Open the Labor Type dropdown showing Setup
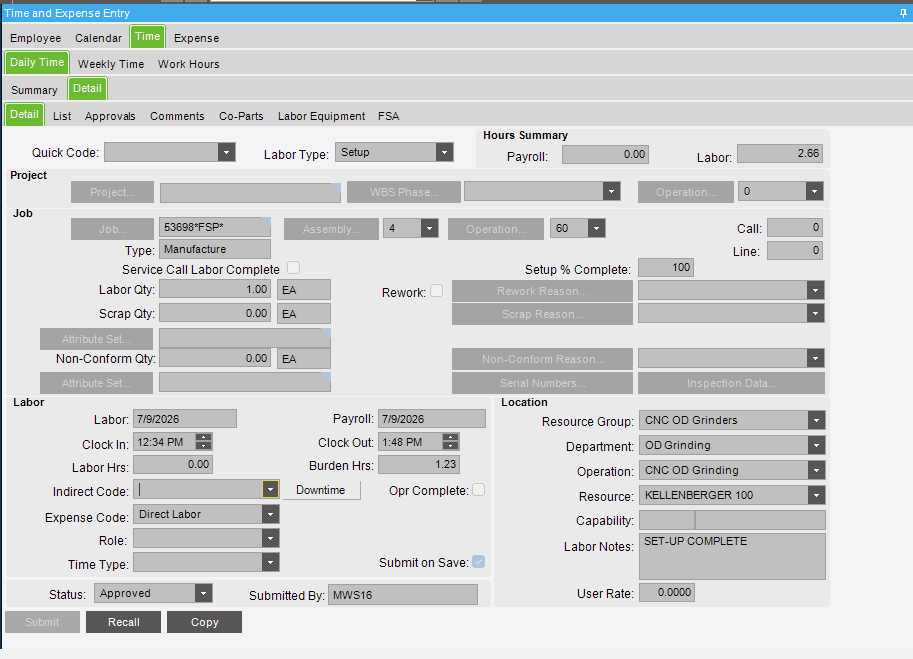This screenshot has width=913, height=659. click(444, 153)
